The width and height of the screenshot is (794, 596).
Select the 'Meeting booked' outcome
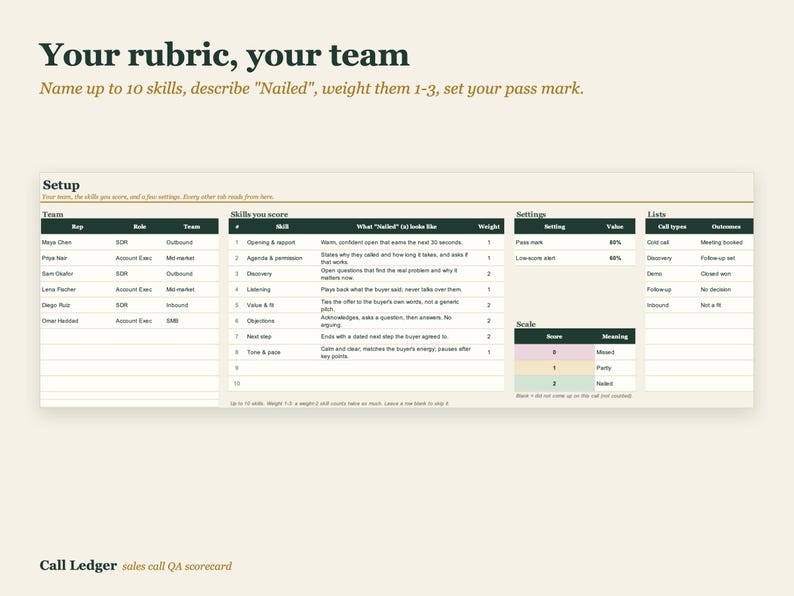tap(726, 243)
